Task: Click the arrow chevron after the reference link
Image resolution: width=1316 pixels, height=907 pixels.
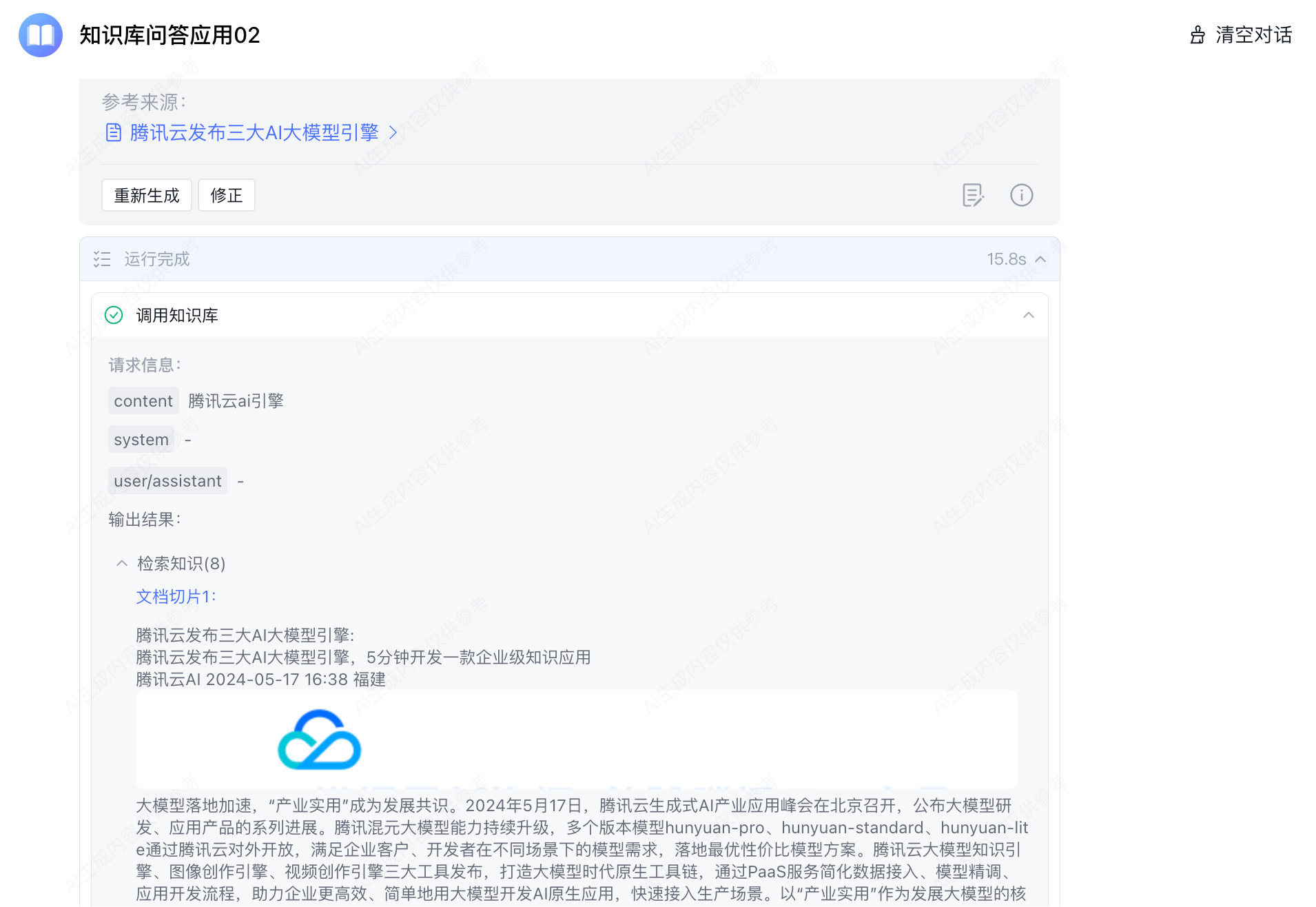Action: pos(393,132)
